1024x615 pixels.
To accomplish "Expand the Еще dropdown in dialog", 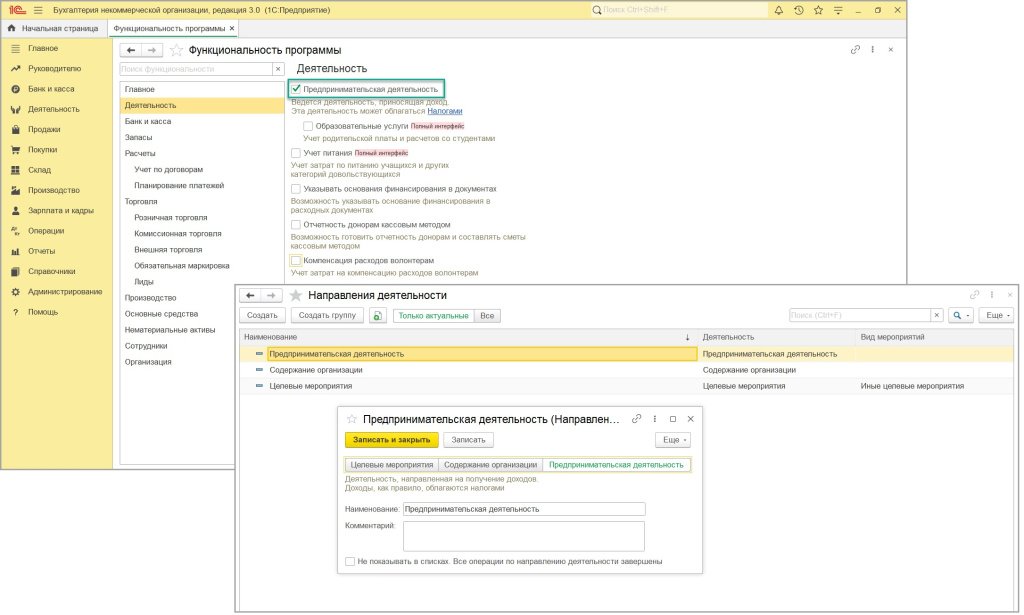I will (673, 439).
